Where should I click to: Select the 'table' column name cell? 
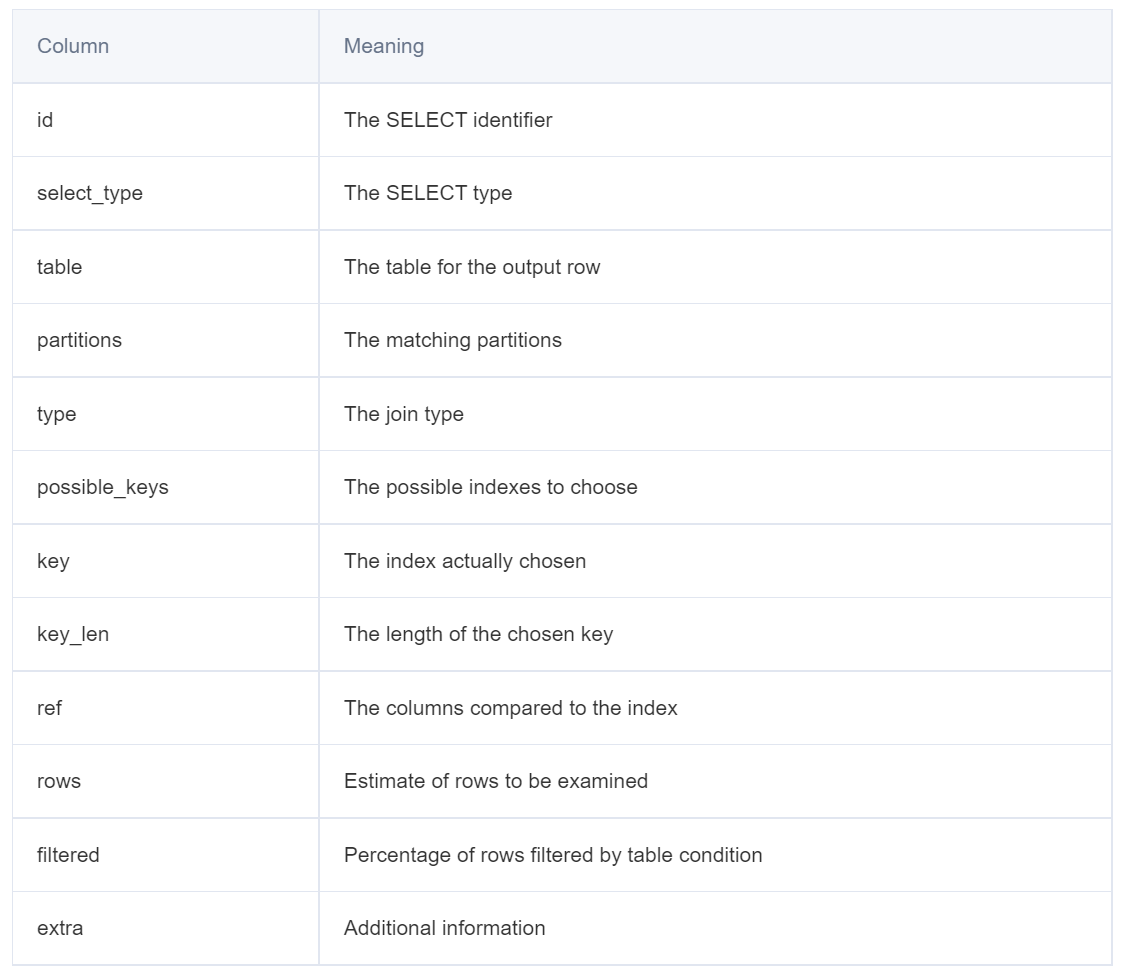tap(166, 267)
